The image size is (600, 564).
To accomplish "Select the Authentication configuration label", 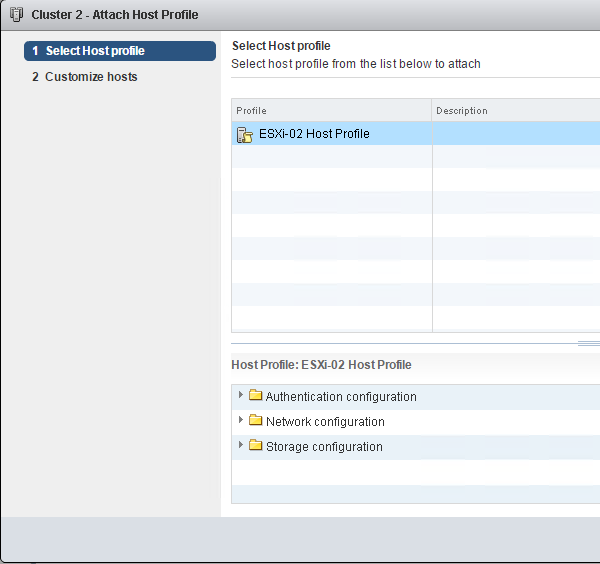I will point(341,397).
